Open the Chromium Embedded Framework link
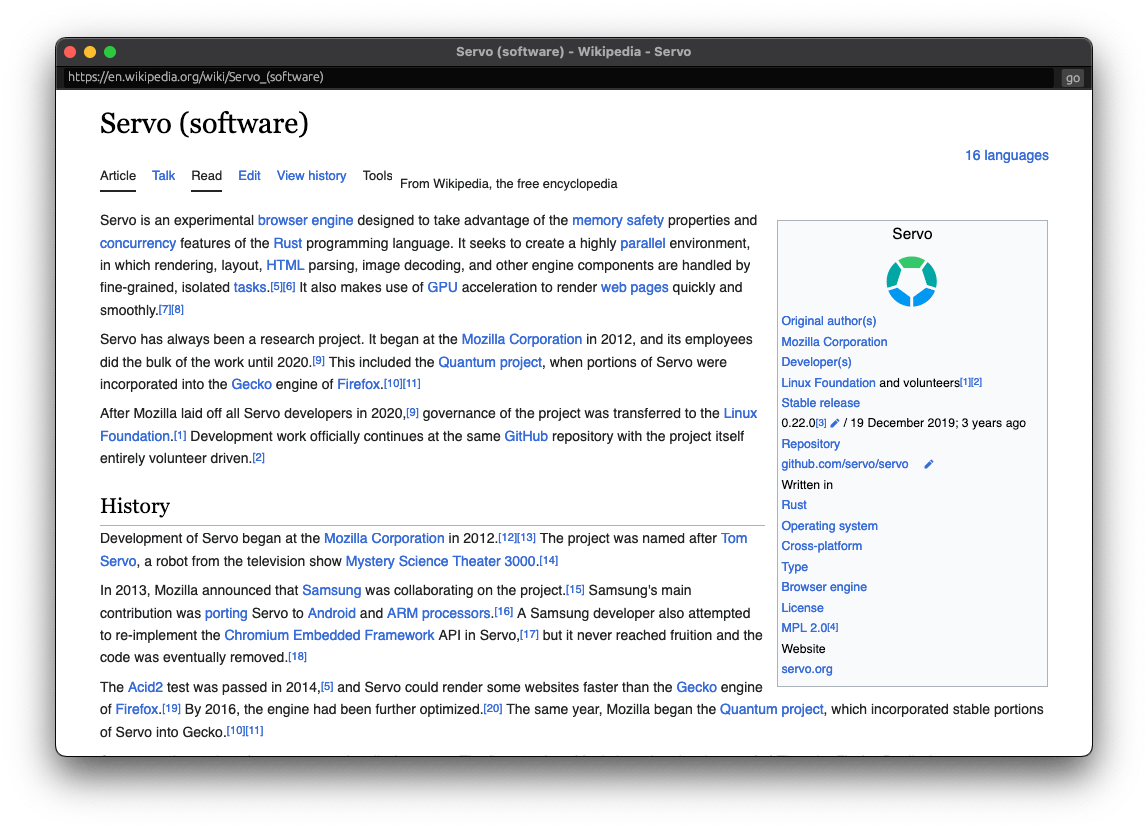The image size is (1148, 830). coord(329,635)
